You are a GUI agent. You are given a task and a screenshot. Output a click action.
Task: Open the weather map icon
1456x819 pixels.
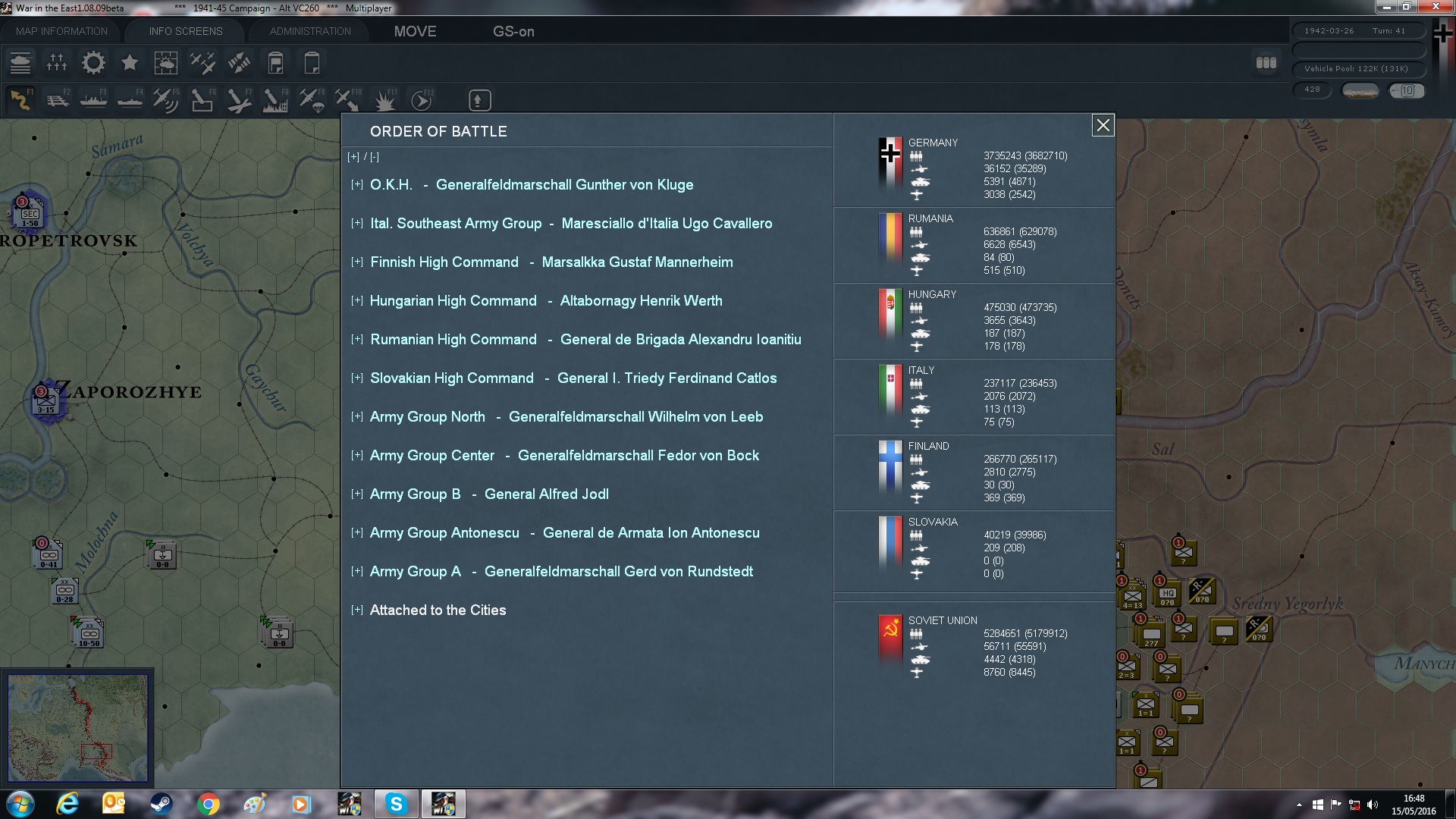click(165, 63)
